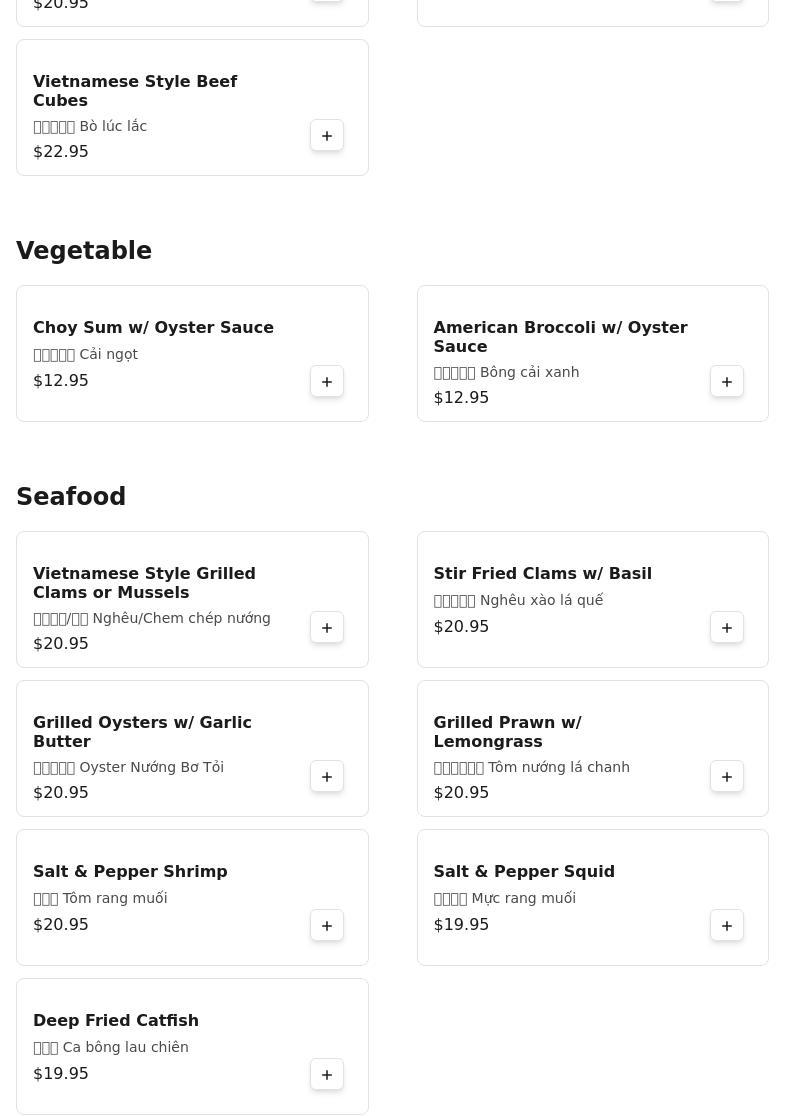
Task: Select the Choy Sum w/ Oyster Sauce title
Action: pyautogui.click(x=153, y=328)
